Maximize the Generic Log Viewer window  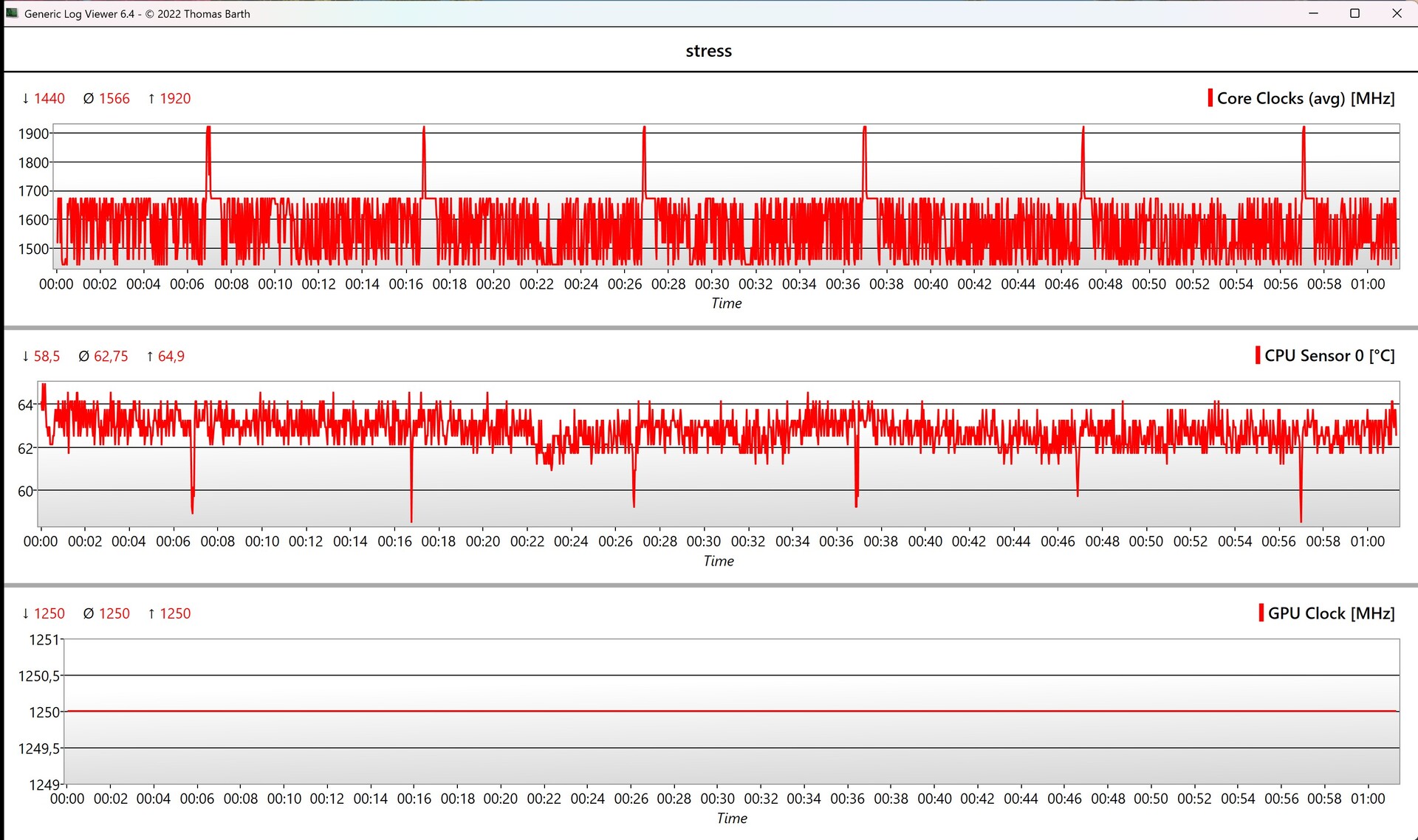click(x=1354, y=13)
